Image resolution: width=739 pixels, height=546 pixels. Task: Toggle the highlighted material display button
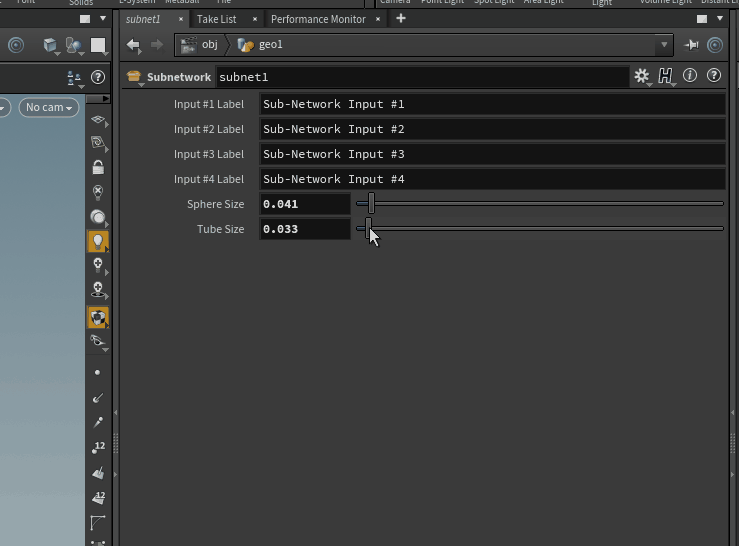[x=98, y=317]
